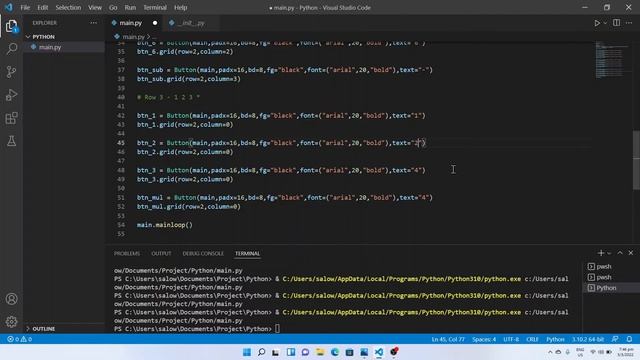Open the Manage gear icon
Screen dimensions: 640x360
pos(11,322)
